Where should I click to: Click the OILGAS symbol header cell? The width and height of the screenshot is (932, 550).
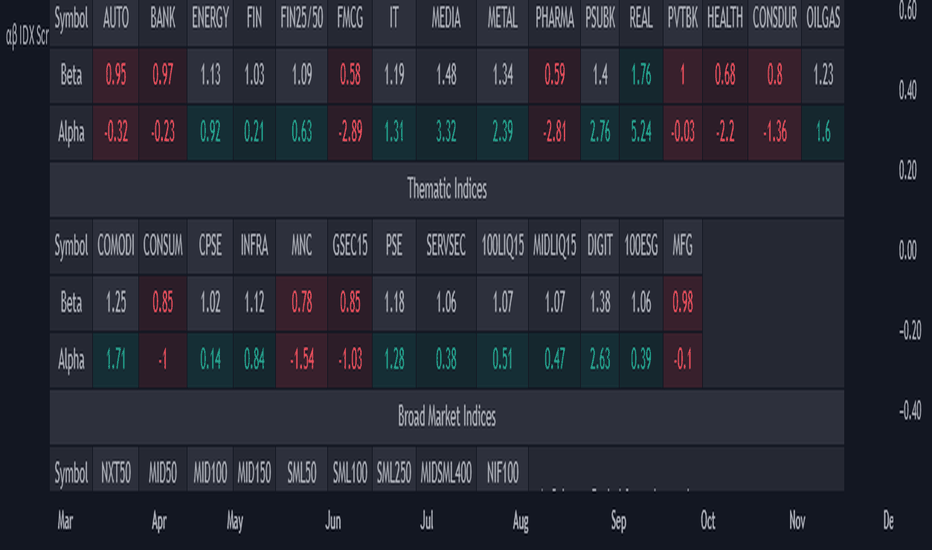coord(823,20)
